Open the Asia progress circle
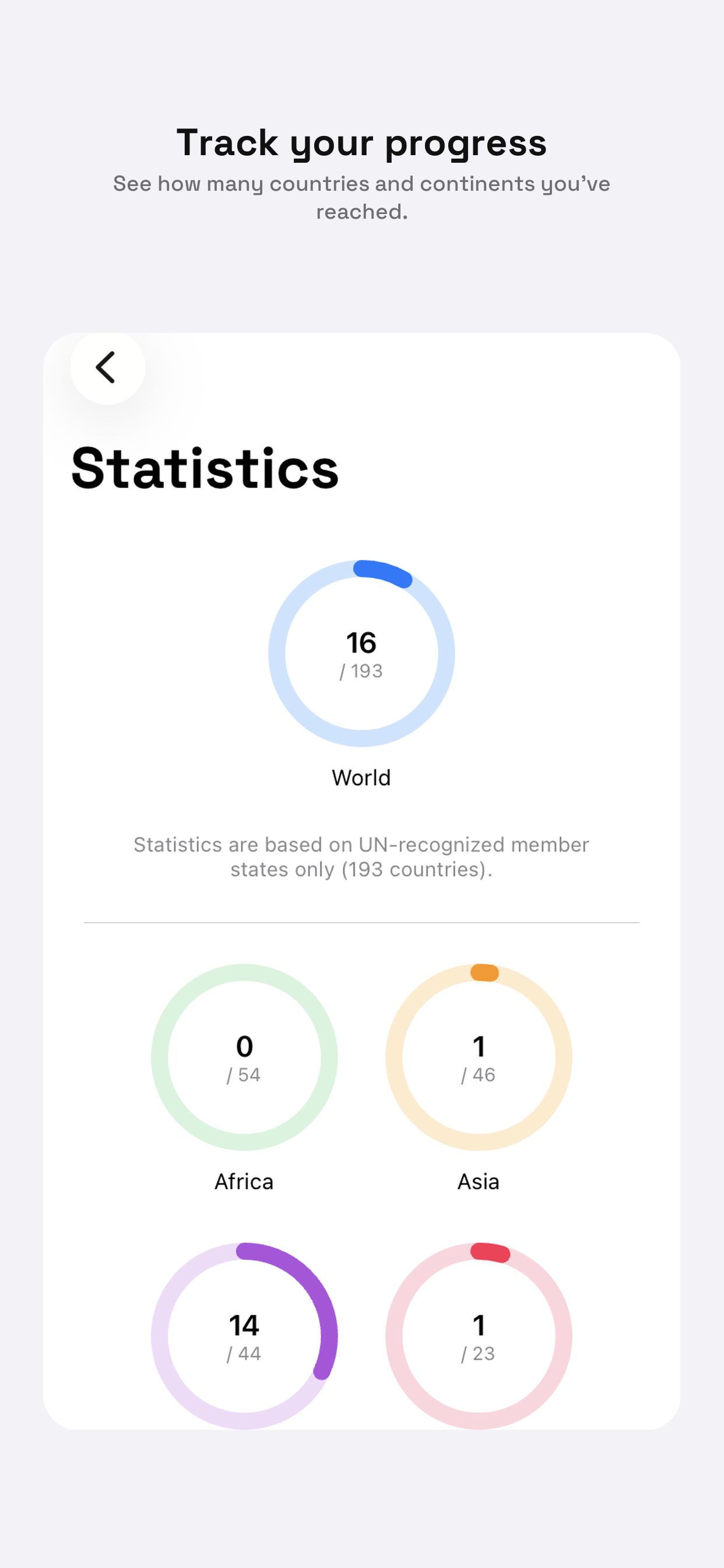724x1568 pixels. point(479,1056)
